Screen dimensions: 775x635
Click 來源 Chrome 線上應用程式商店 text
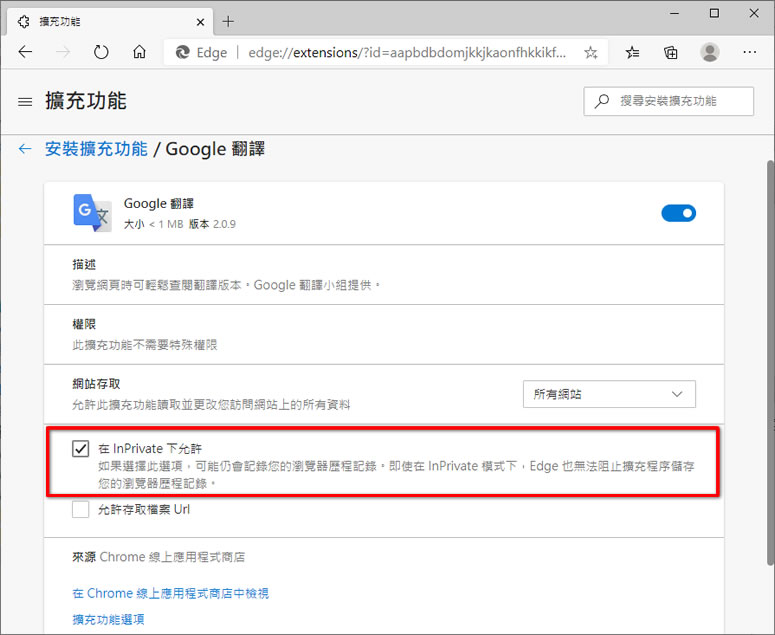coord(159,557)
